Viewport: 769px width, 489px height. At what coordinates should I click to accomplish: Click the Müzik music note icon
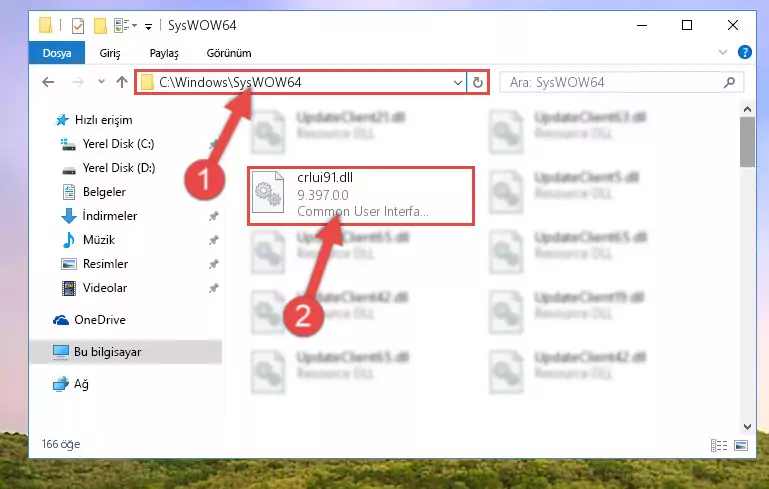69,240
